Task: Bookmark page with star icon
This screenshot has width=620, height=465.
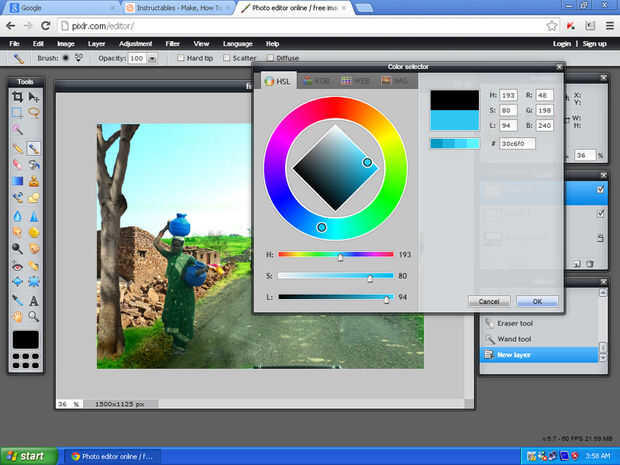Action: 552,26
